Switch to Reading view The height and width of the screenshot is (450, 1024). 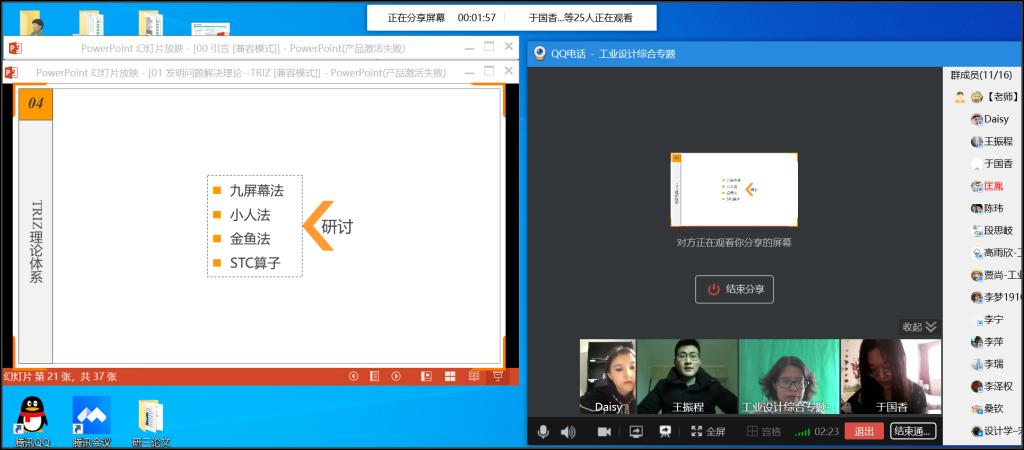473,376
